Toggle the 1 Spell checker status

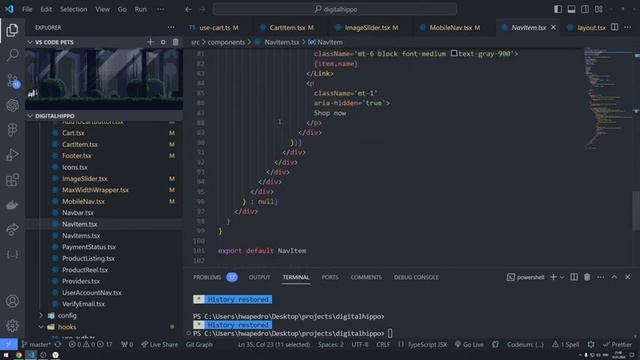point(565,344)
